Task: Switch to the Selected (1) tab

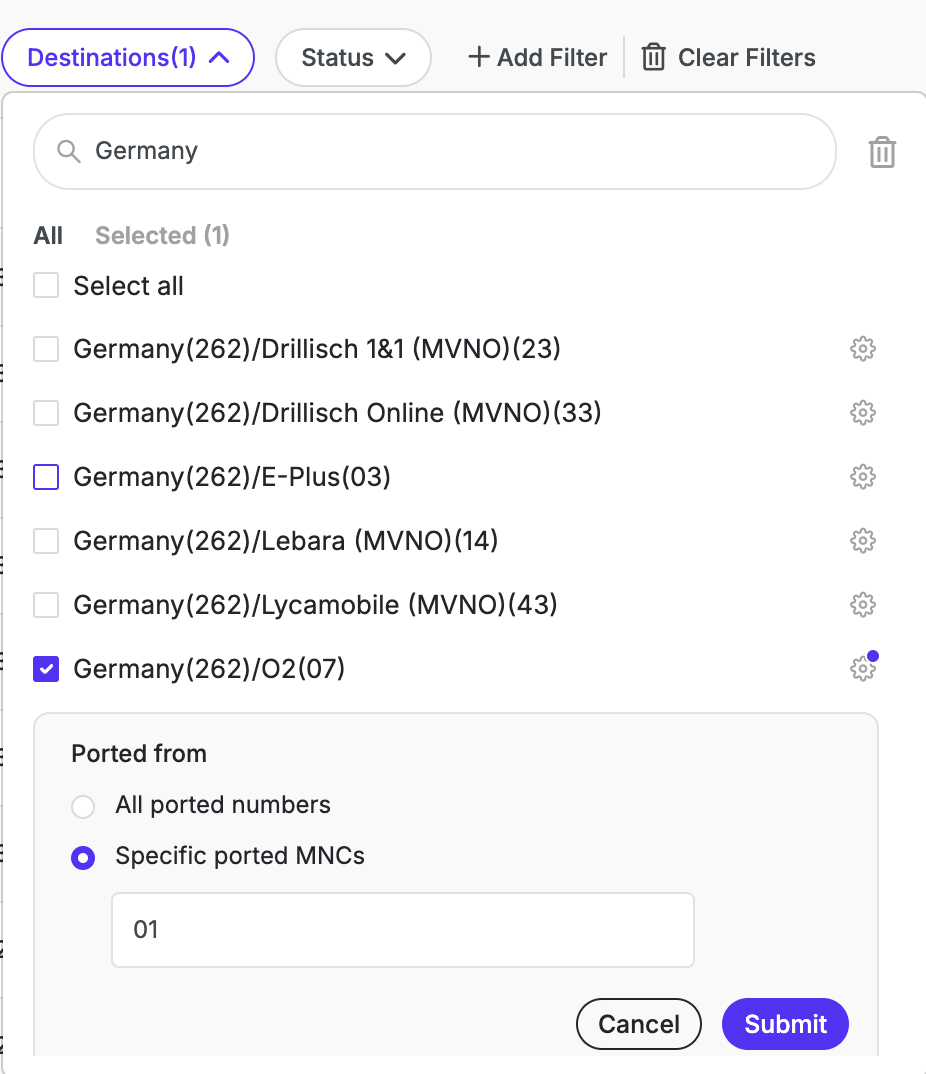Action: coord(162,235)
